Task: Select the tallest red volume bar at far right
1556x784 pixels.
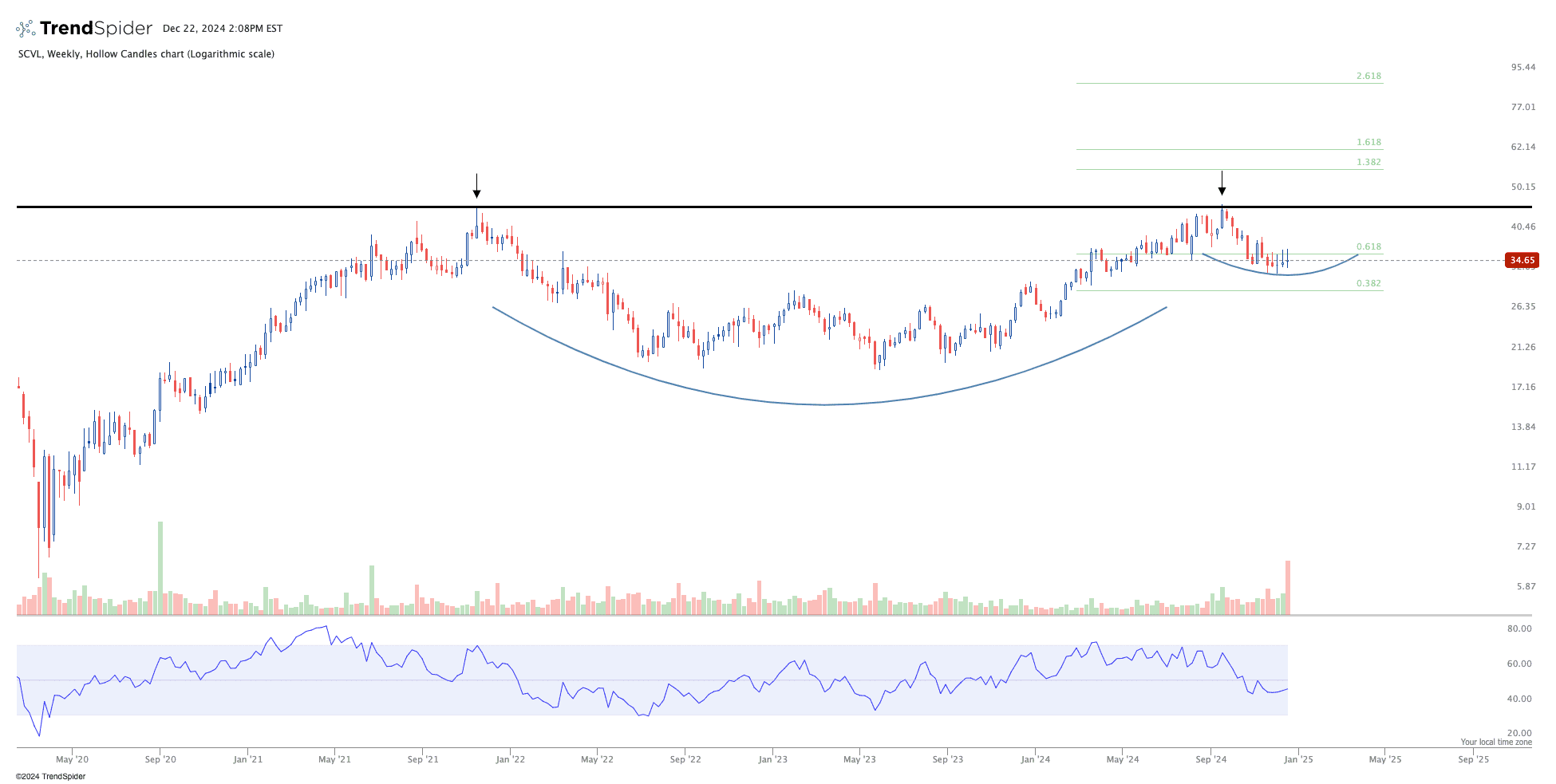Action: click(x=1288, y=588)
